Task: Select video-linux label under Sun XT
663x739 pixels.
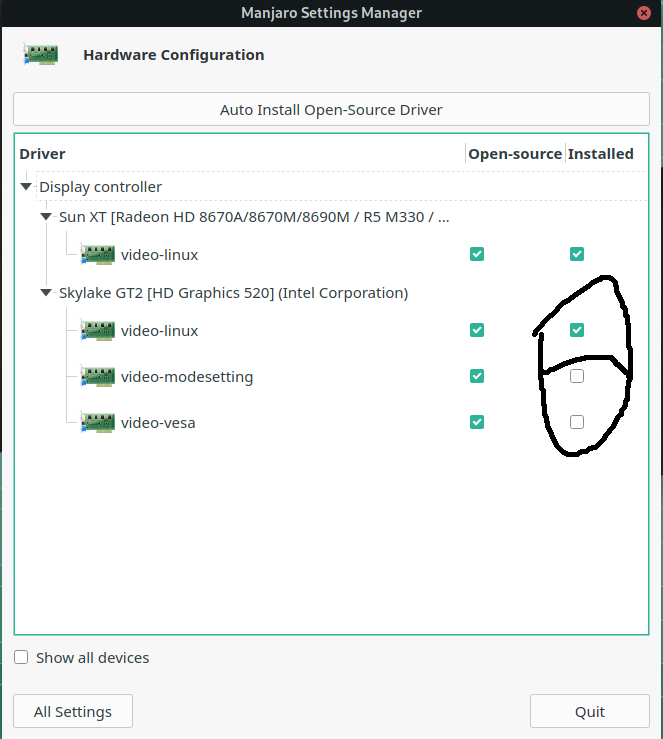Action: [x=159, y=255]
